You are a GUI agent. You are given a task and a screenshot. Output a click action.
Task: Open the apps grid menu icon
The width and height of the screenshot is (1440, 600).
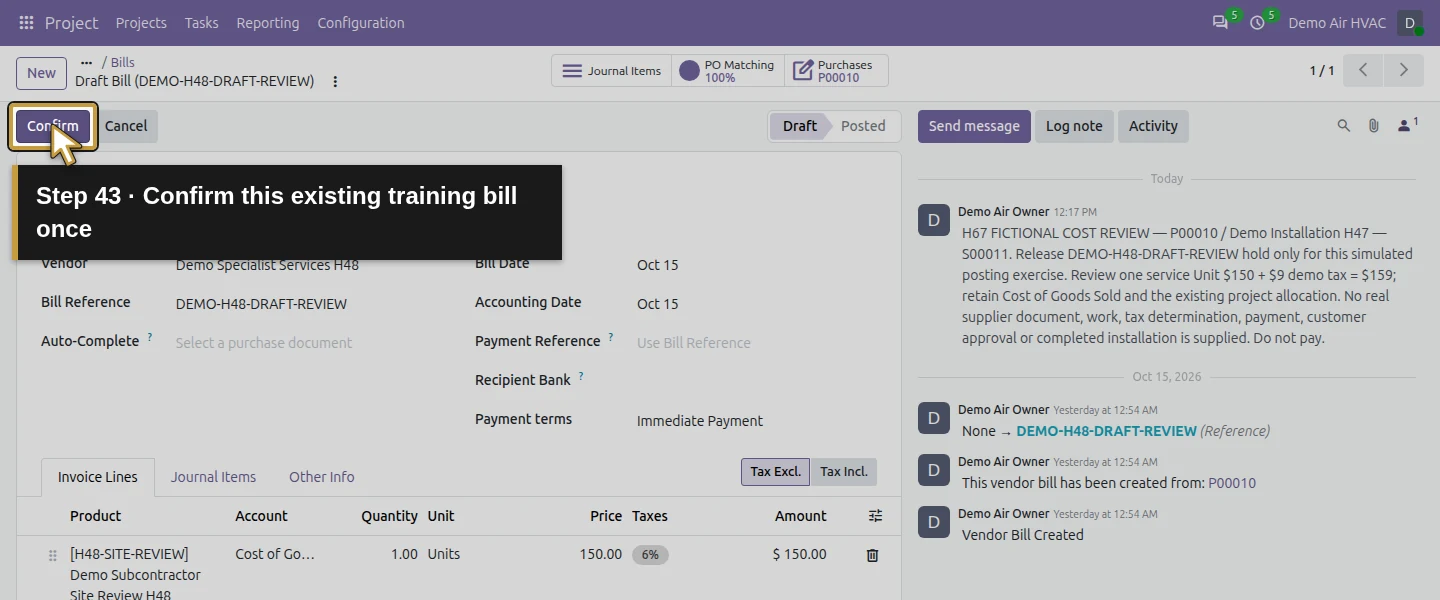(26, 22)
